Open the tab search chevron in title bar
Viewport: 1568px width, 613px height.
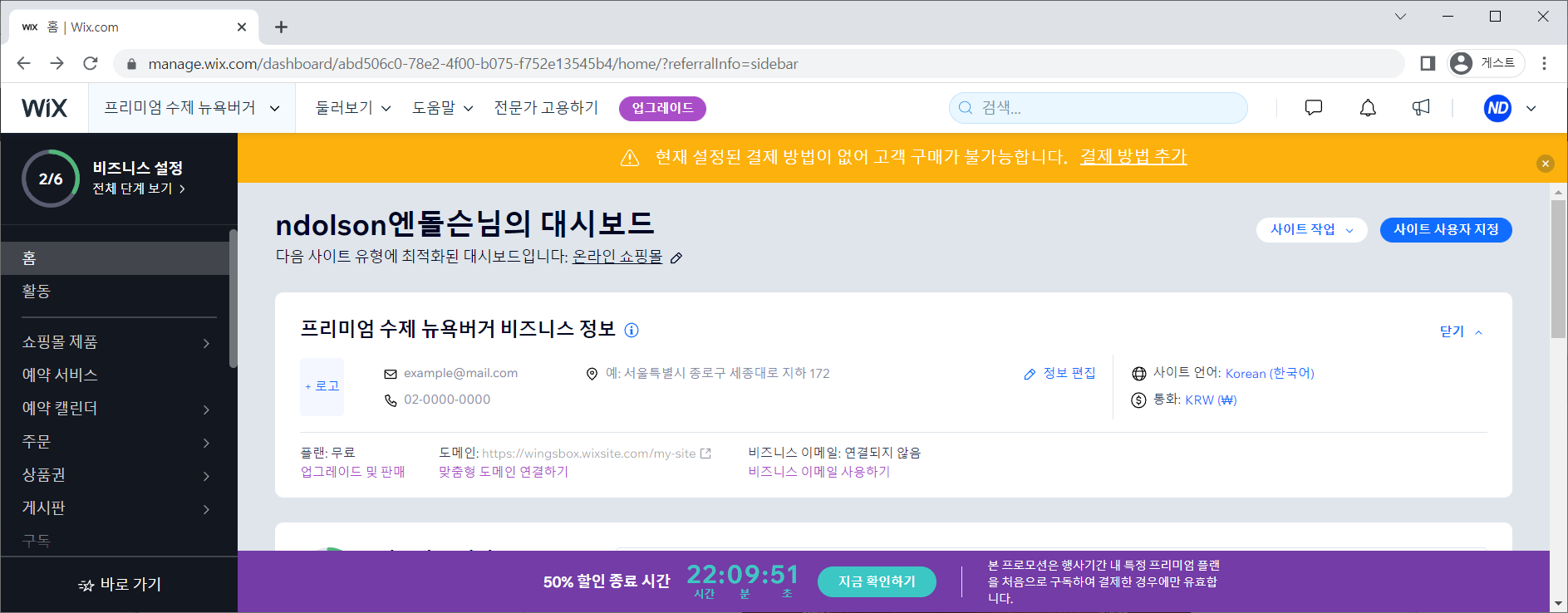1400,17
